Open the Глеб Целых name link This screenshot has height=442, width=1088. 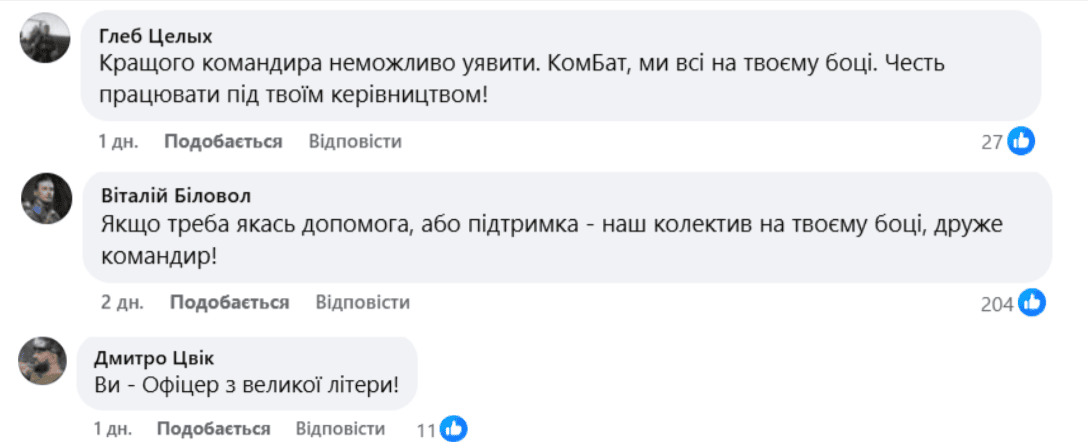pyautogui.click(x=156, y=35)
